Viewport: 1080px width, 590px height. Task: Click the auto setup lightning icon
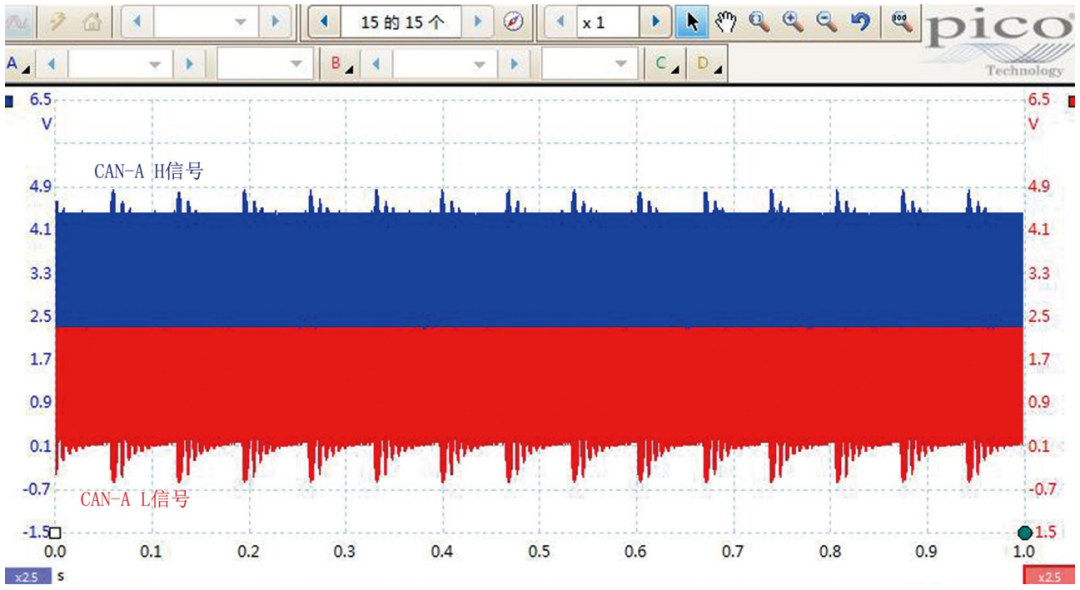click(x=58, y=23)
